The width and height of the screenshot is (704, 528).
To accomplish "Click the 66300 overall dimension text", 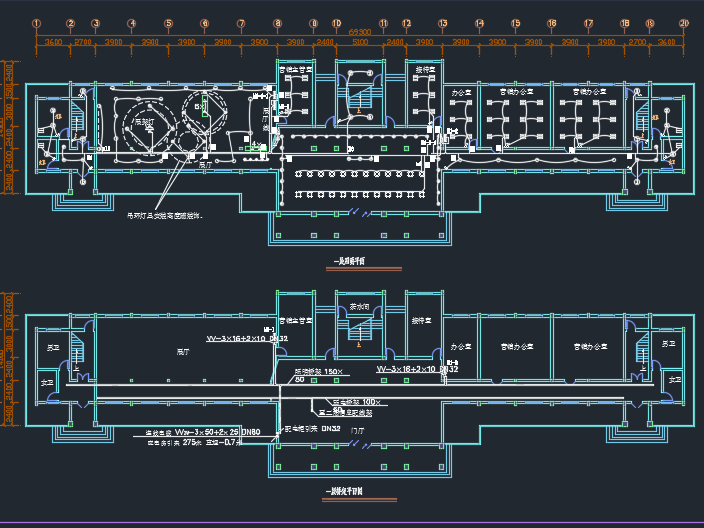I will pos(360,33).
